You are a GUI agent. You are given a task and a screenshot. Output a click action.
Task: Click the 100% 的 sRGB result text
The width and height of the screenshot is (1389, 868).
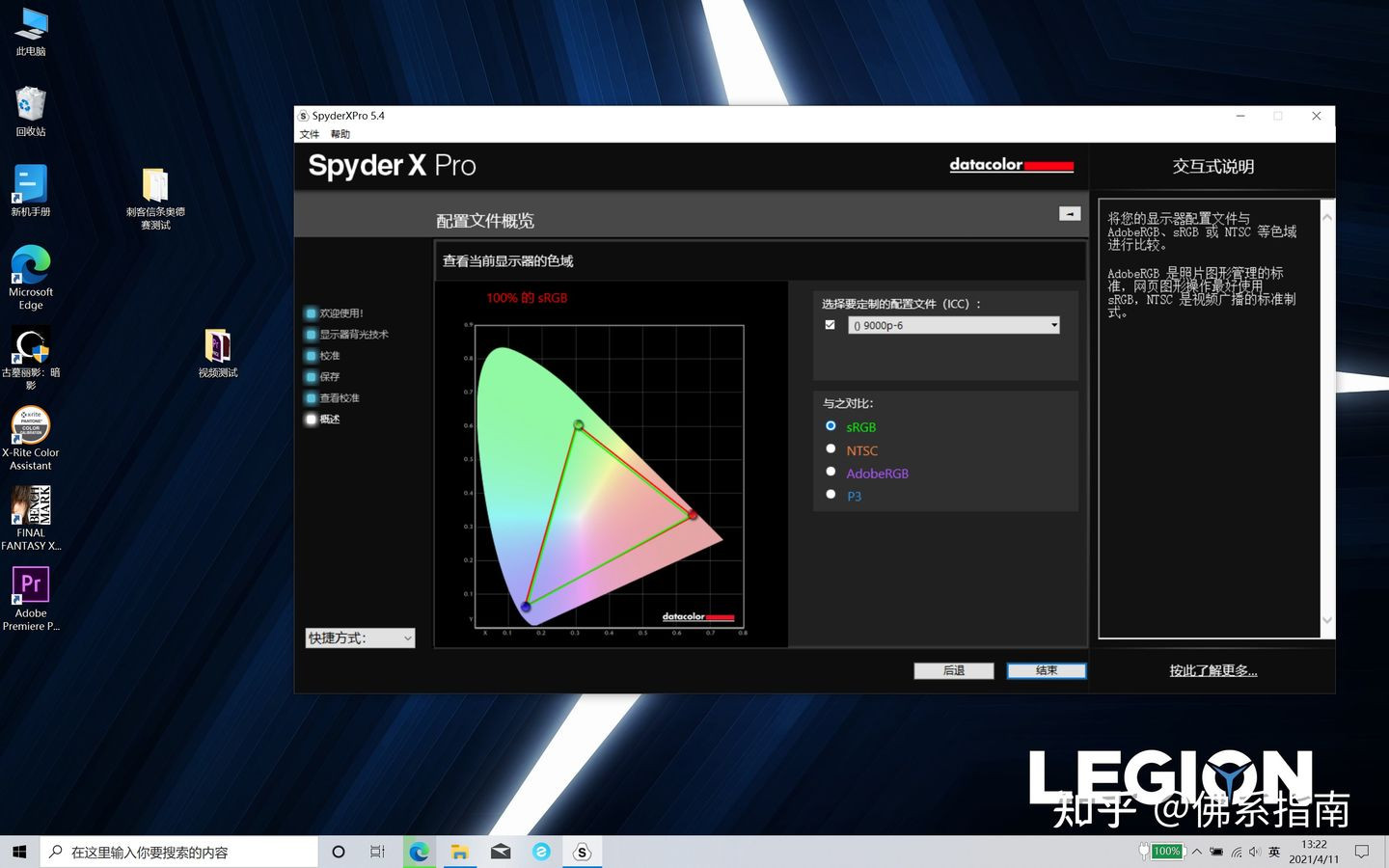tap(527, 298)
